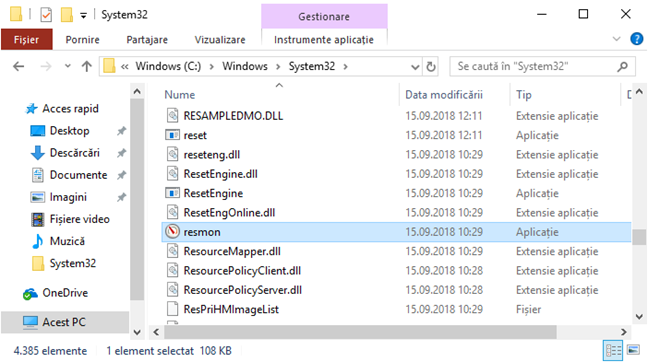Open the Fișier menu
Screen dimensions: 648x362
[26, 40]
